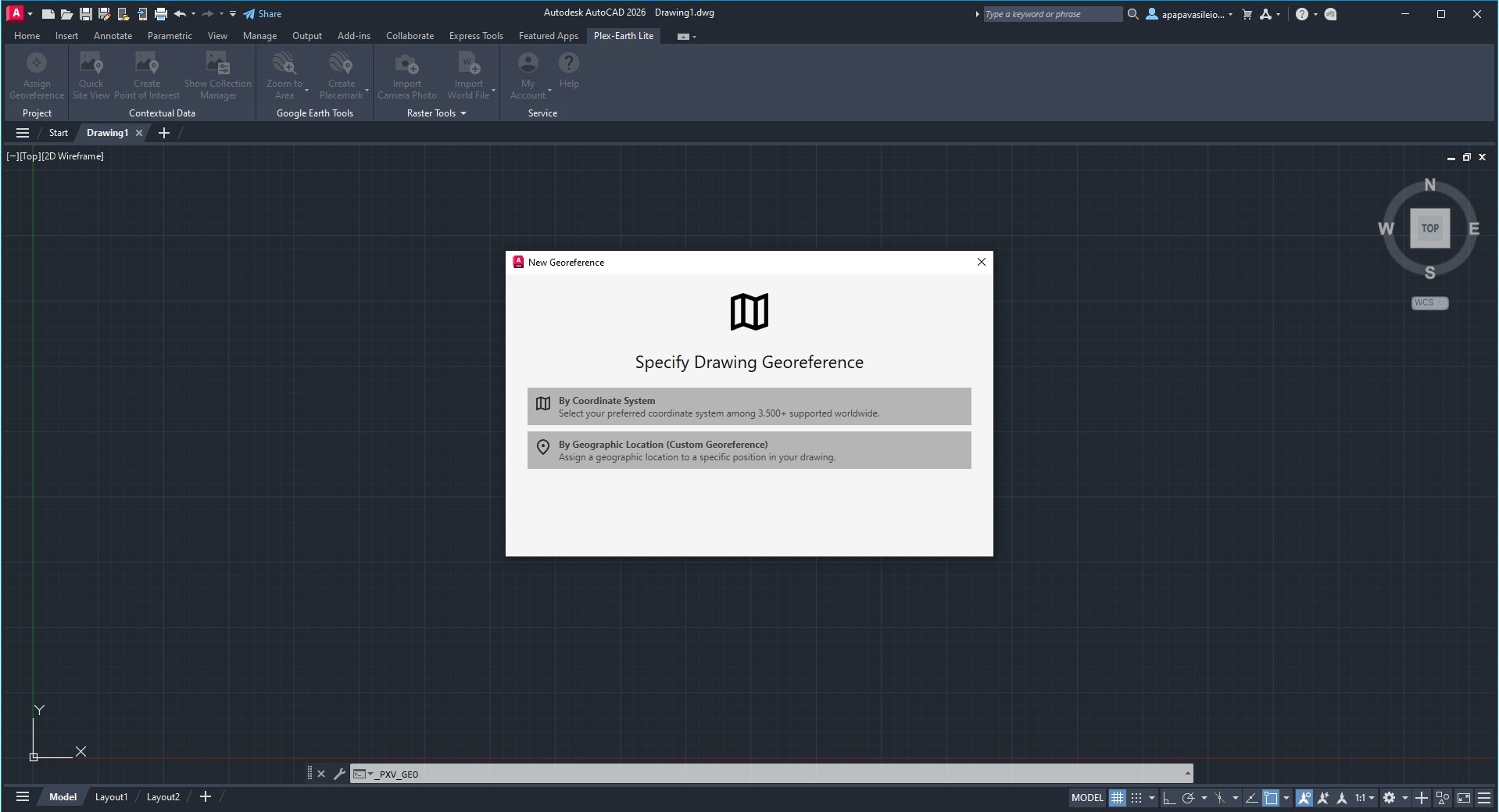Toggle isometric drafting in status bar
The image size is (1499, 812).
pyautogui.click(x=1219, y=798)
